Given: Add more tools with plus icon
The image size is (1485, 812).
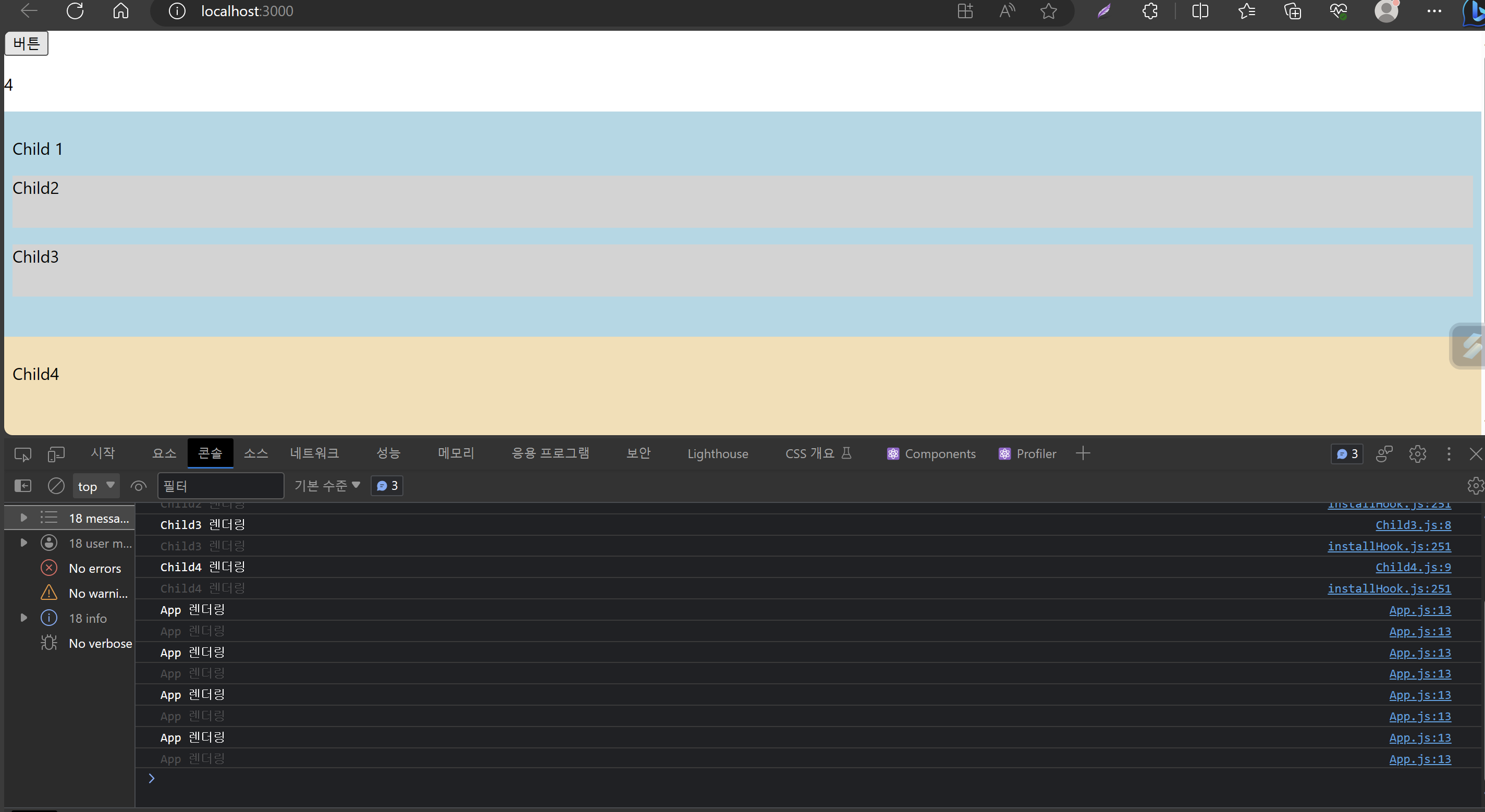Looking at the screenshot, I should pos(1083,453).
